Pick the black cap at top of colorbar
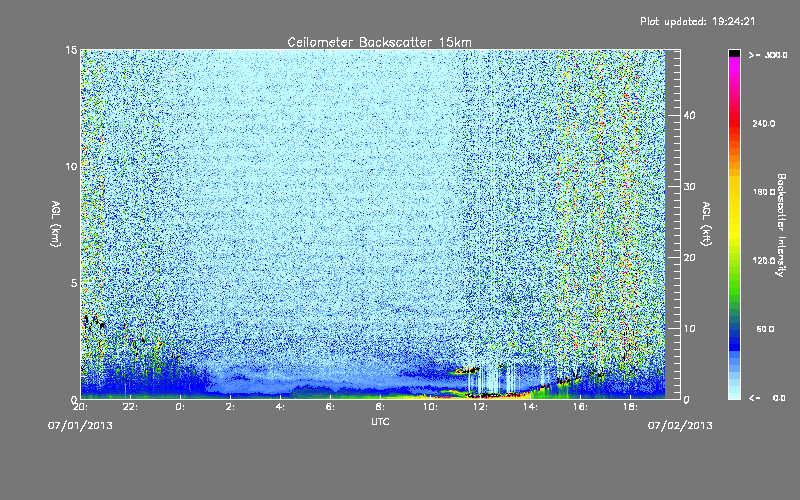This screenshot has width=800, height=500. tap(734, 53)
